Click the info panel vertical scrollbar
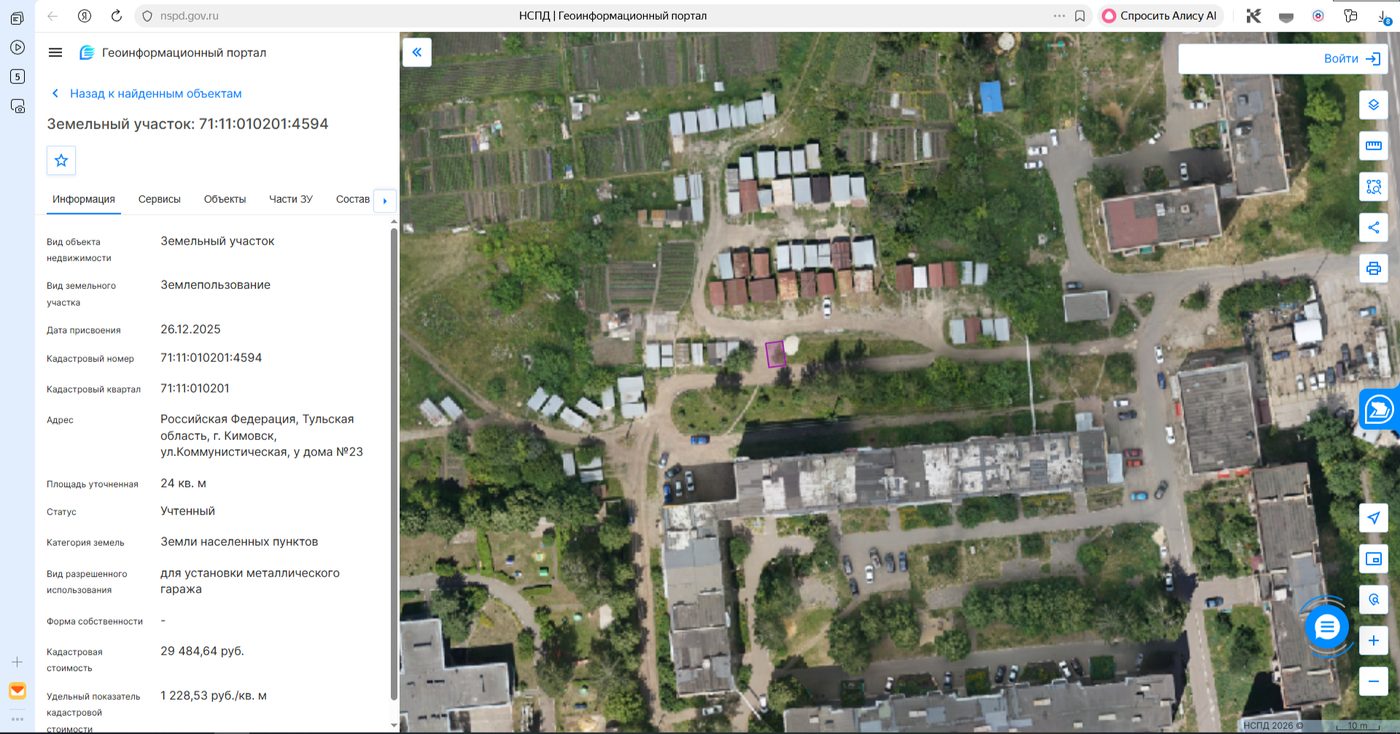 394,464
